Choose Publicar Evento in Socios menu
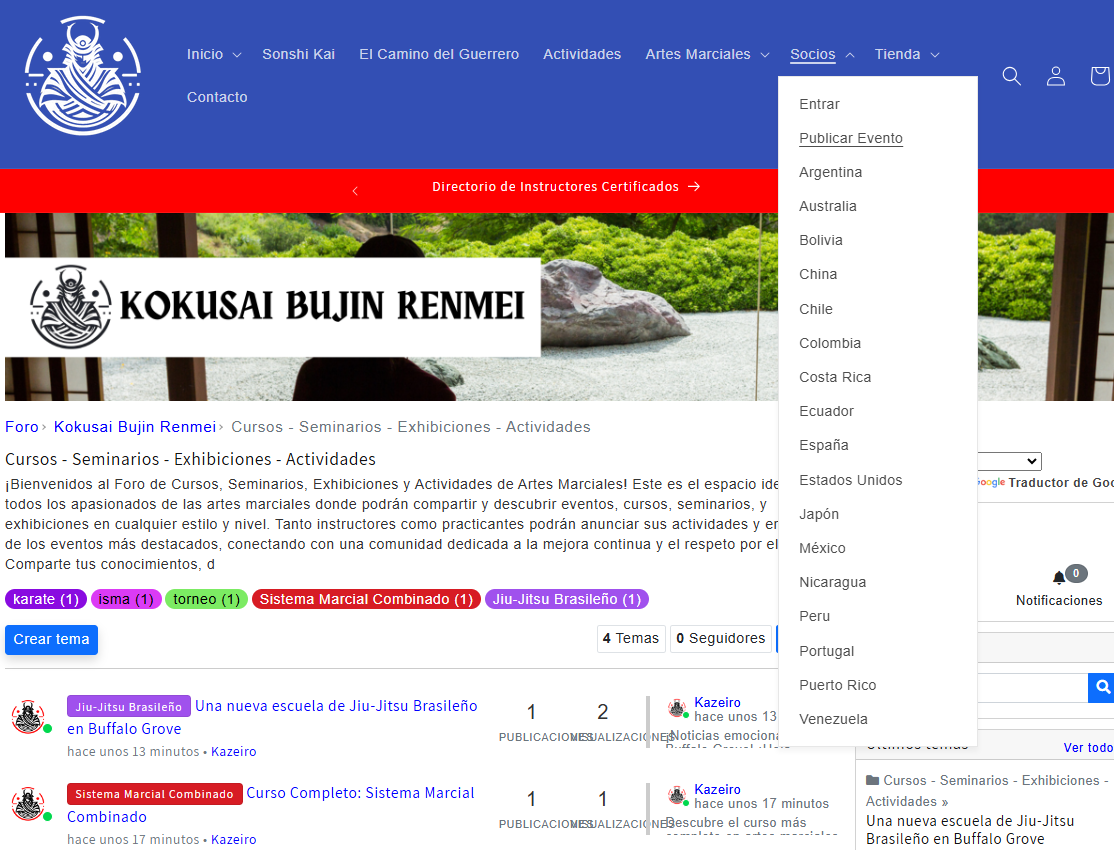 click(x=851, y=138)
